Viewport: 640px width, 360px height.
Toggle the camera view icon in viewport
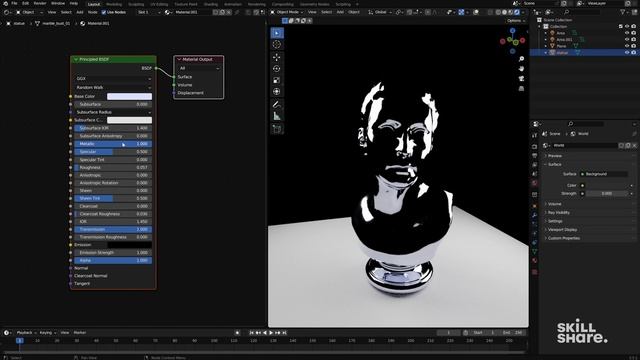(521, 78)
